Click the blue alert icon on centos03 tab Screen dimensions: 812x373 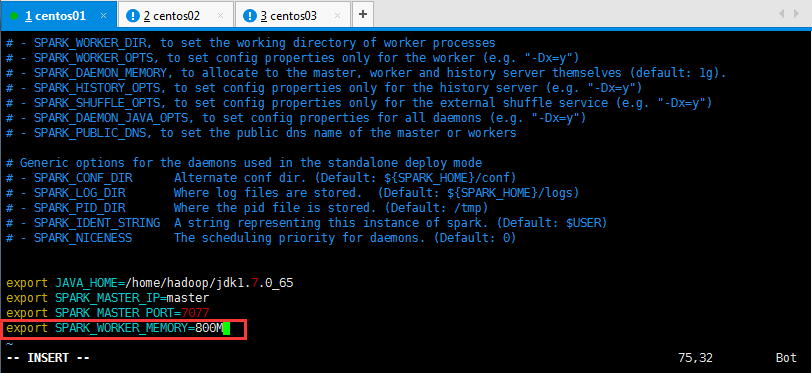click(x=250, y=16)
